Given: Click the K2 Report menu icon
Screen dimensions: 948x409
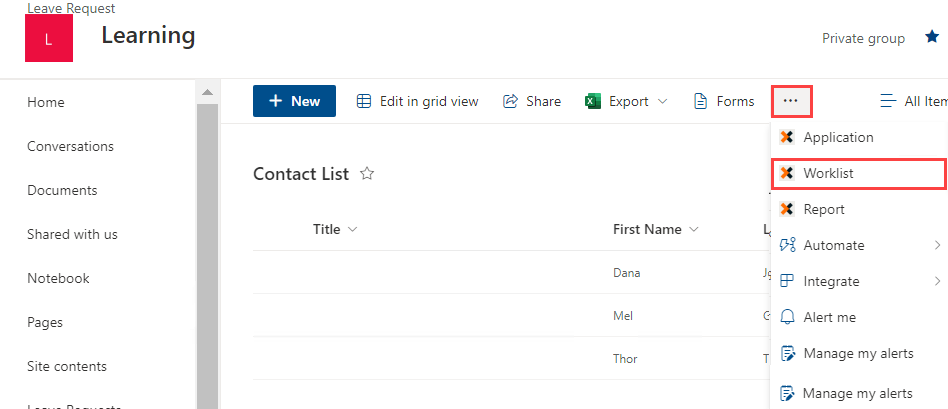Looking at the screenshot, I should 786,209.
